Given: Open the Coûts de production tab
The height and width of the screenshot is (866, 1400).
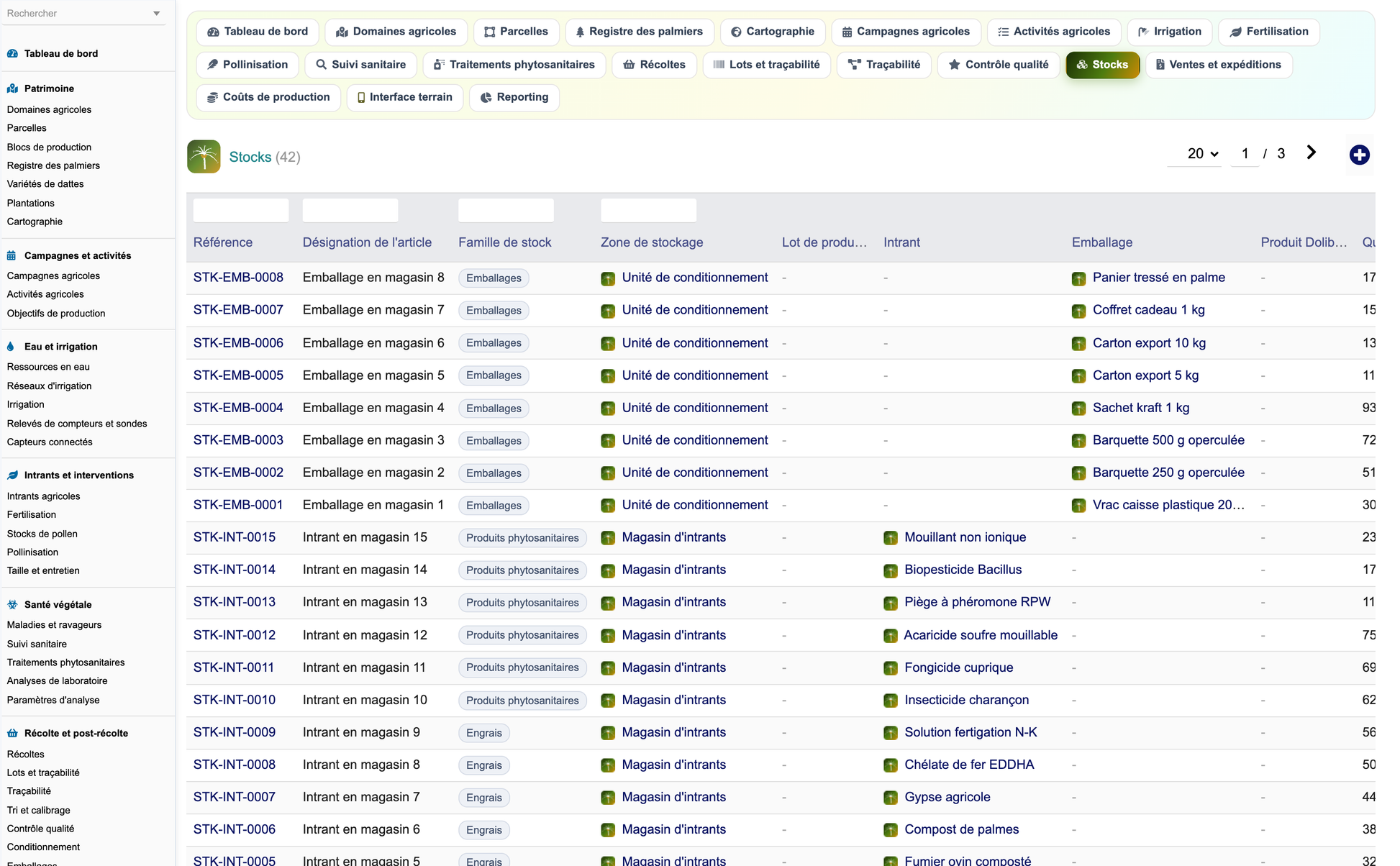Looking at the screenshot, I should click(268, 97).
